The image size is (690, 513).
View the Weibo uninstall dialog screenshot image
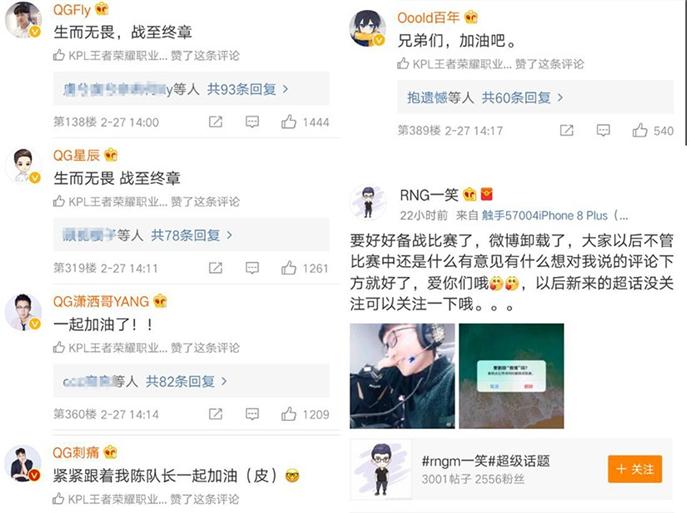(x=511, y=376)
